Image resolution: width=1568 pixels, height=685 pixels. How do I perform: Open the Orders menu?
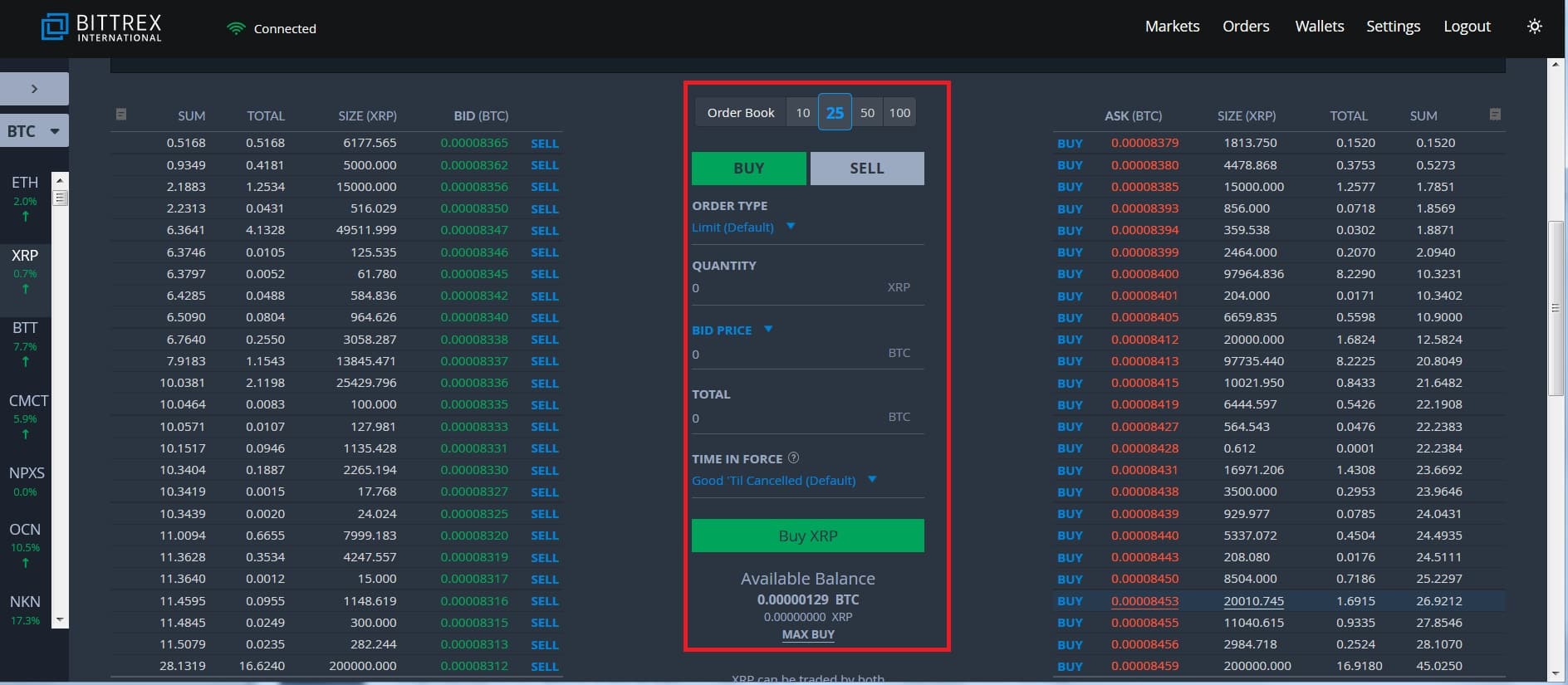pyautogui.click(x=1246, y=27)
